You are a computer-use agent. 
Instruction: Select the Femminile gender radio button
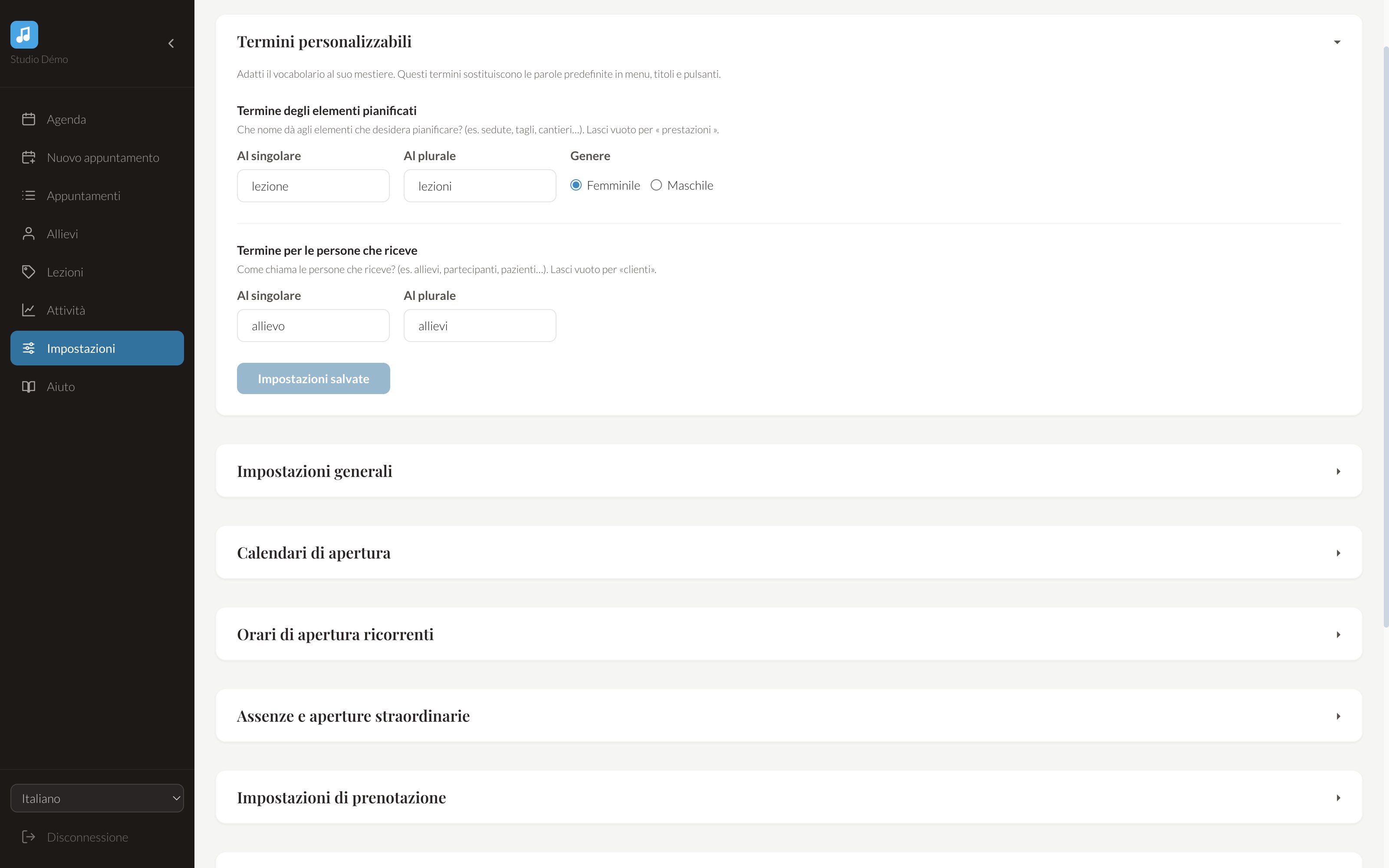[576, 185]
